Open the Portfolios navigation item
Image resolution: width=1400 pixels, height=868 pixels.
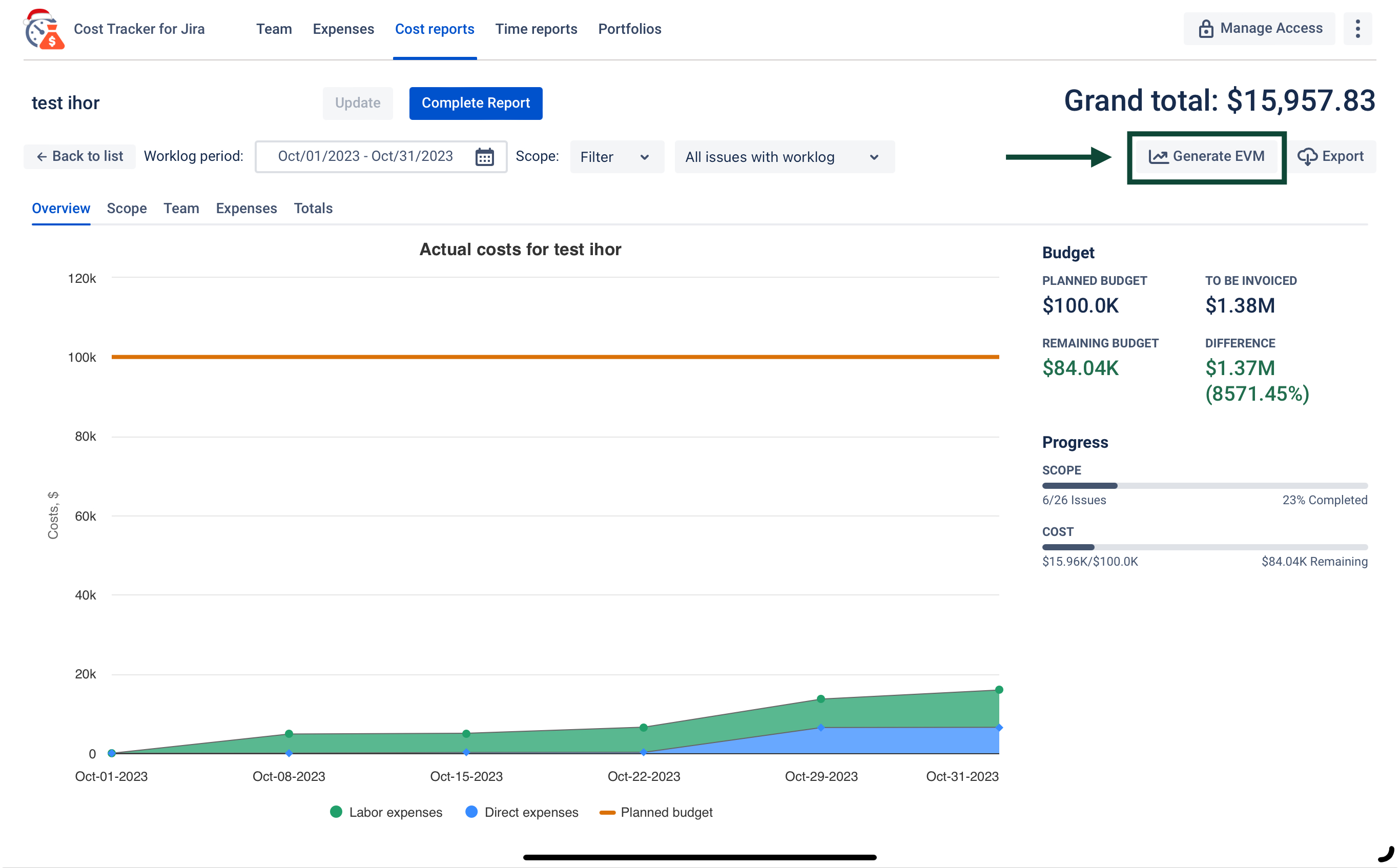click(629, 29)
